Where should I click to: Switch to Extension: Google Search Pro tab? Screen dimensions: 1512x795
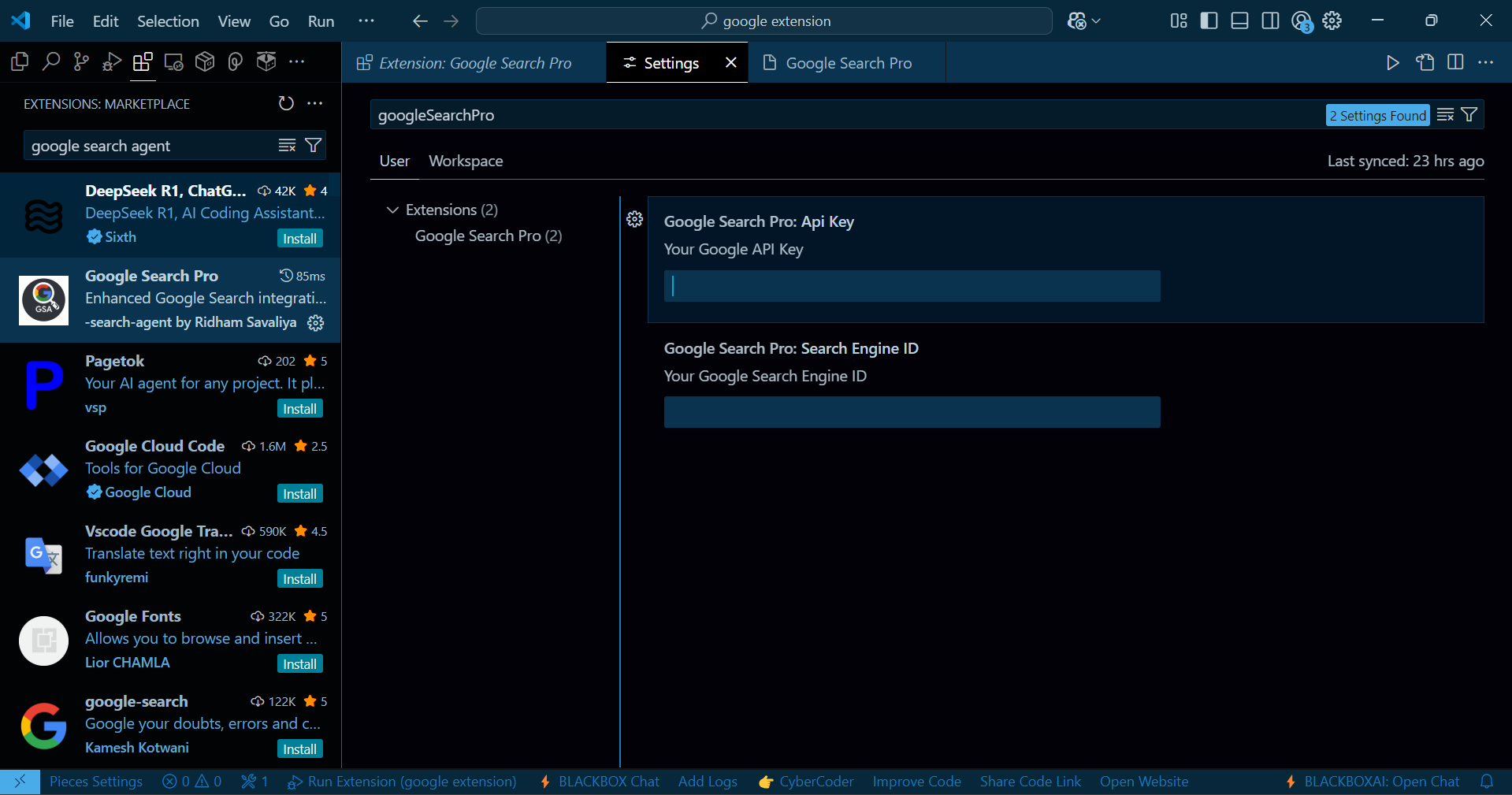click(x=474, y=63)
